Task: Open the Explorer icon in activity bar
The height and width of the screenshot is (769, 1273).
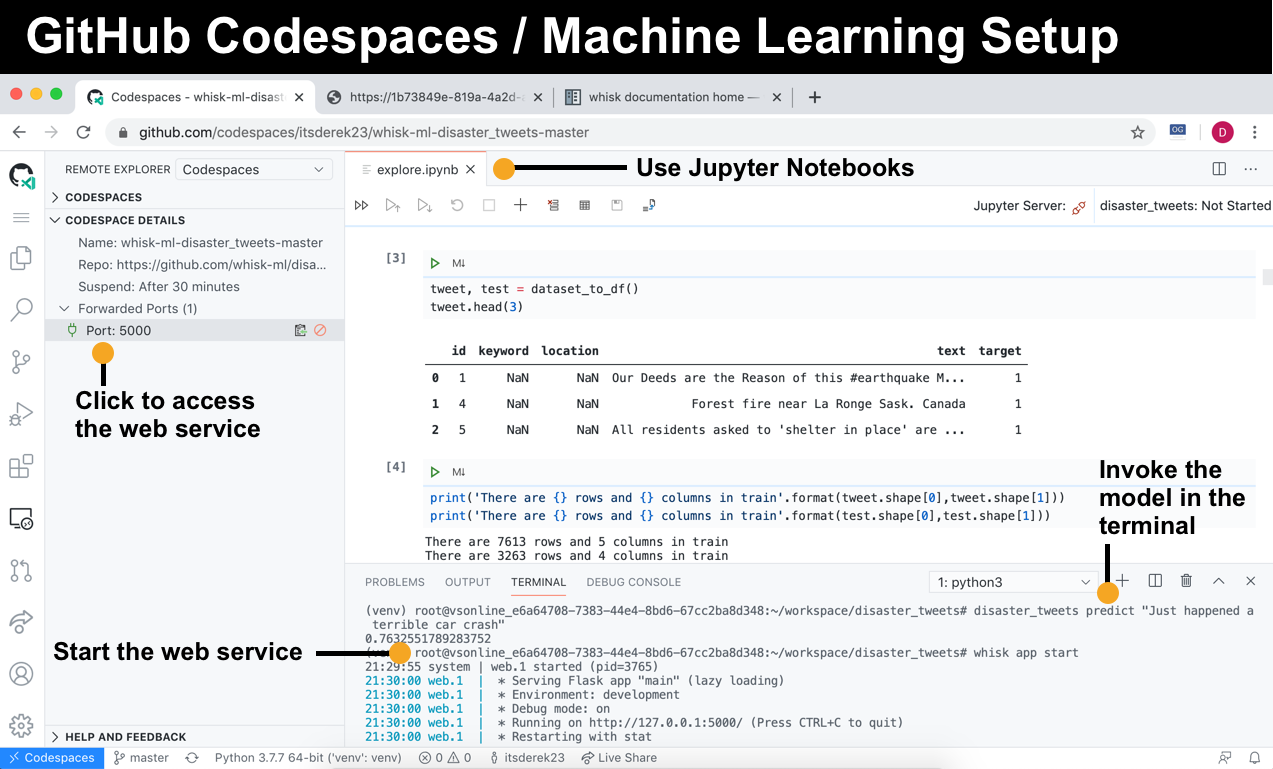Action: pyautogui.click(x=21, y=259)
